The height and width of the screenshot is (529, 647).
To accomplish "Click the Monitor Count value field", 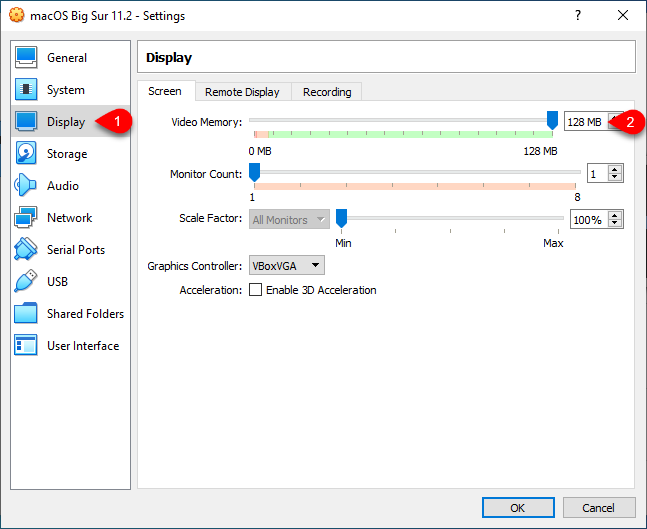I will 597,173.
